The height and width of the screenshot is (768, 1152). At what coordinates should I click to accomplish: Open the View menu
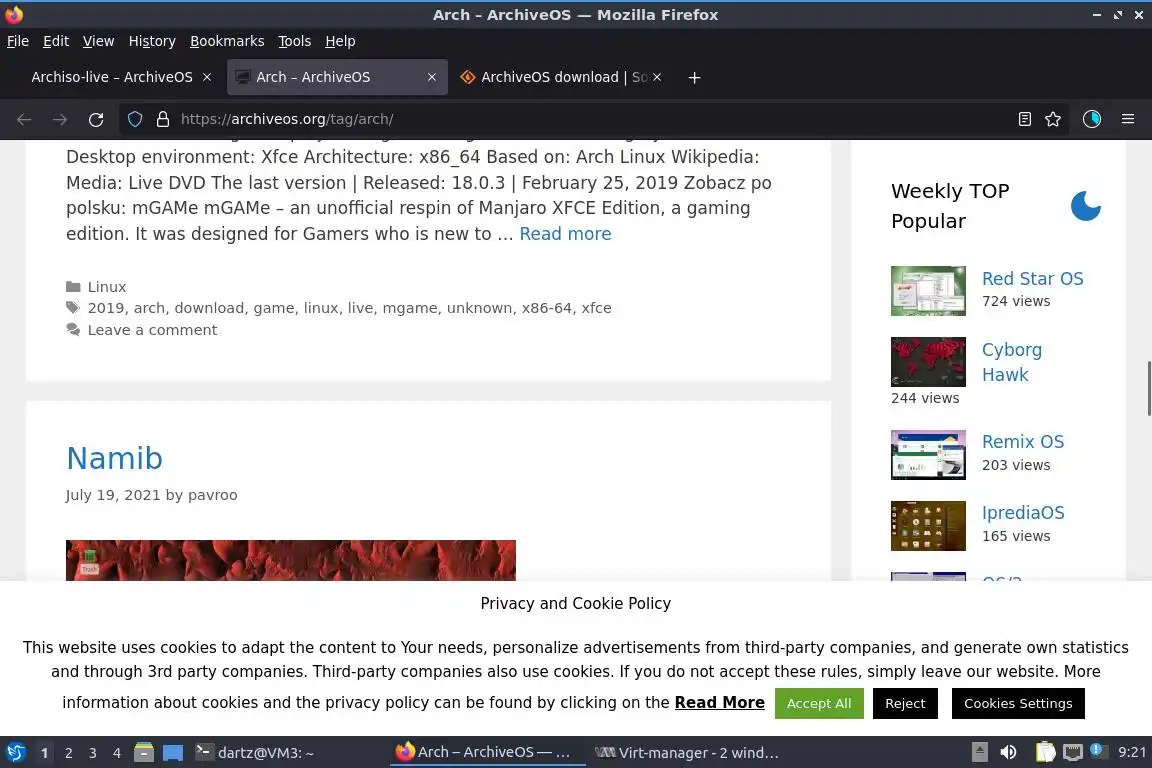coord(98,41)
